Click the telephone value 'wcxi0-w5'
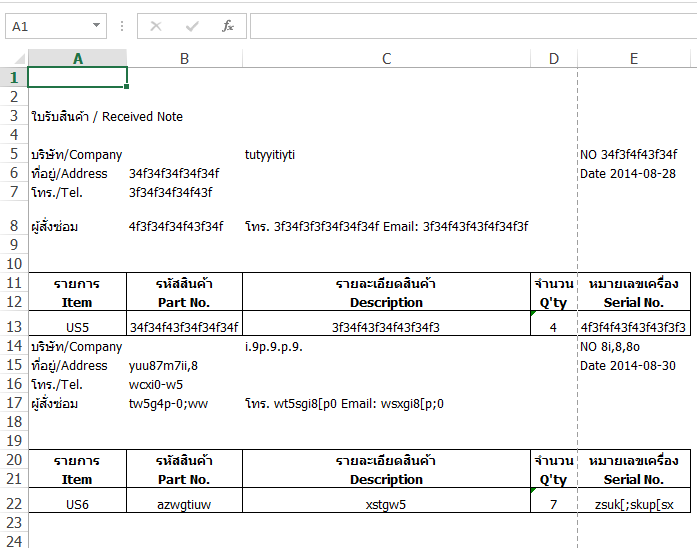The height and width of the screenshot is (548, 697). pyautogui.click(x=156, y=385)
